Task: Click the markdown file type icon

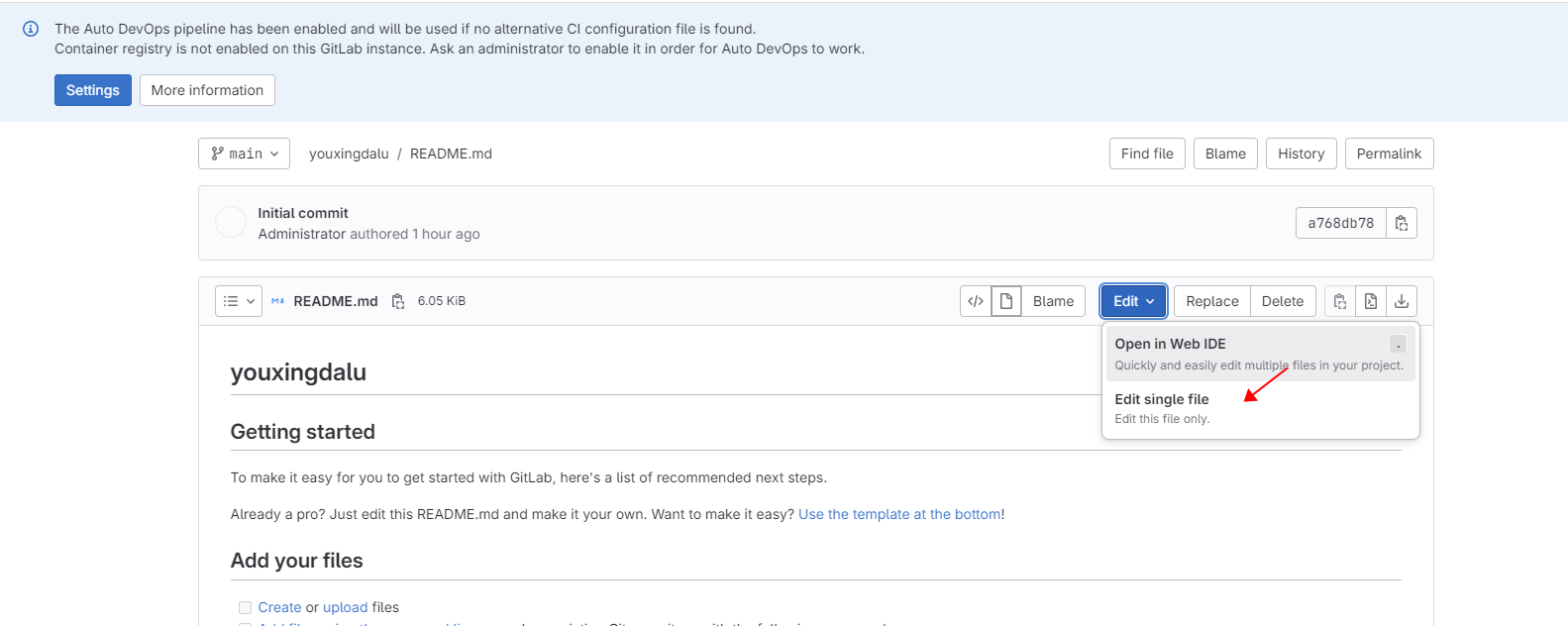Action: [278, 301]
